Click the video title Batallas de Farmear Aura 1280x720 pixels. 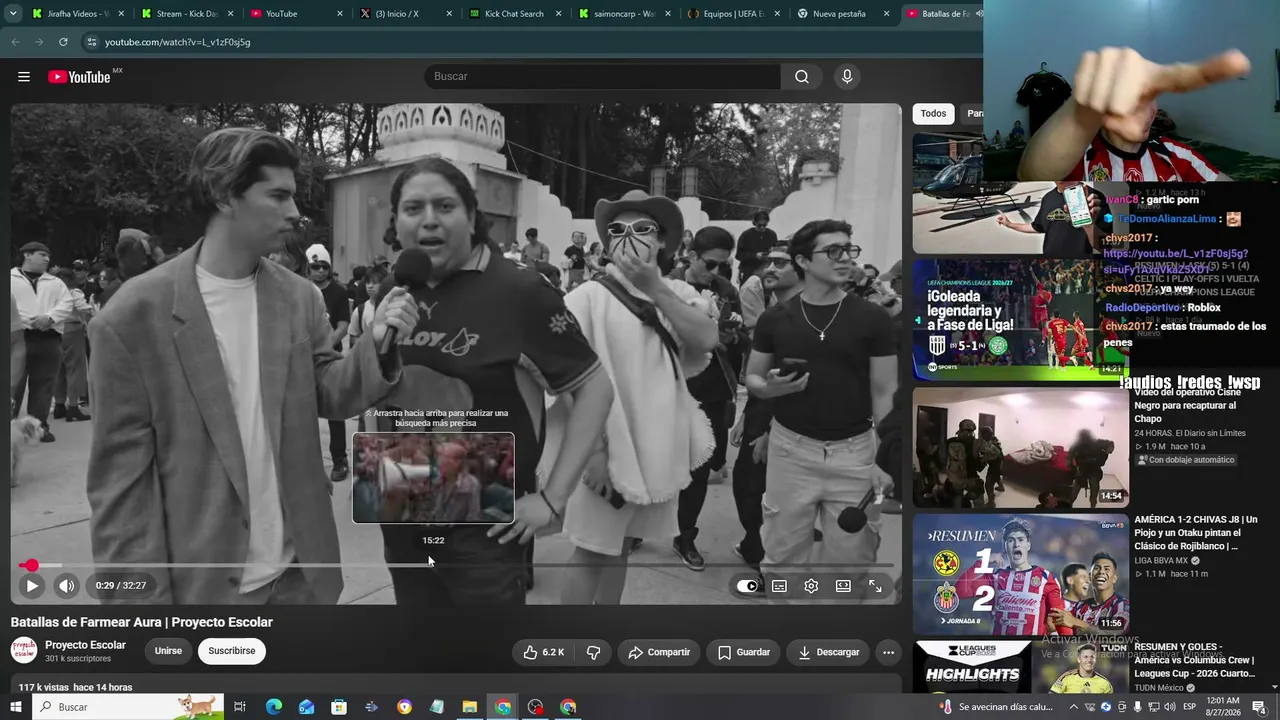(142, 622)
